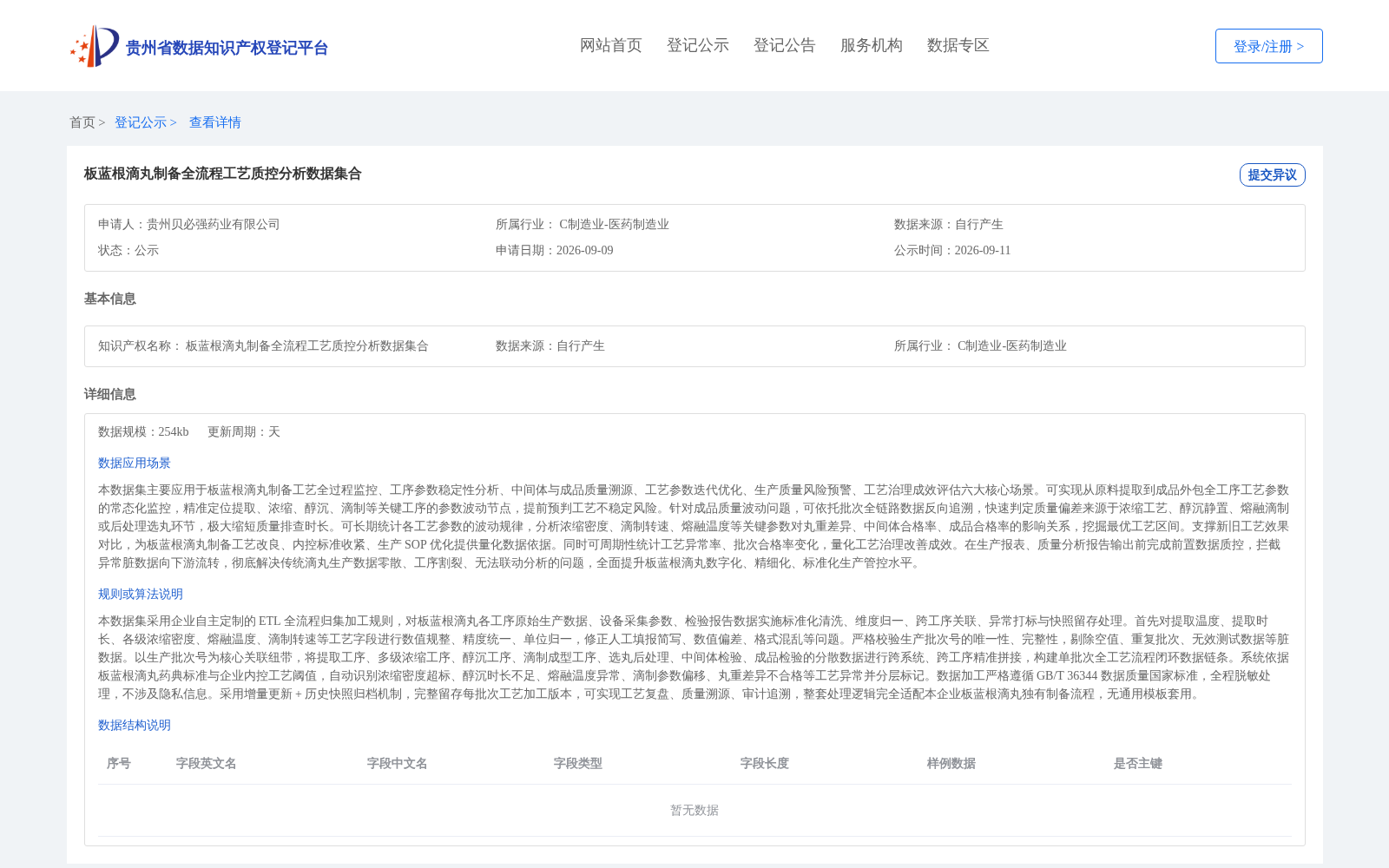This screenshot has height=868, width=1389.
Task: Select the page title 板蓝根滴丸制备全流程工艺质控分析数据集合
Action: point(222,174)
